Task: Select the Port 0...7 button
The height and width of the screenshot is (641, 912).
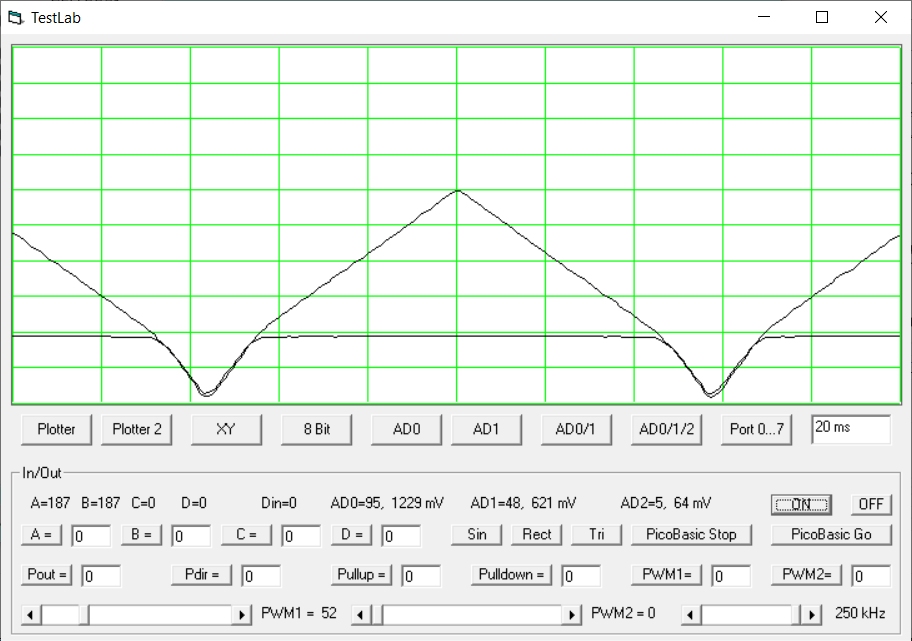Action: (x=759, y=429)
